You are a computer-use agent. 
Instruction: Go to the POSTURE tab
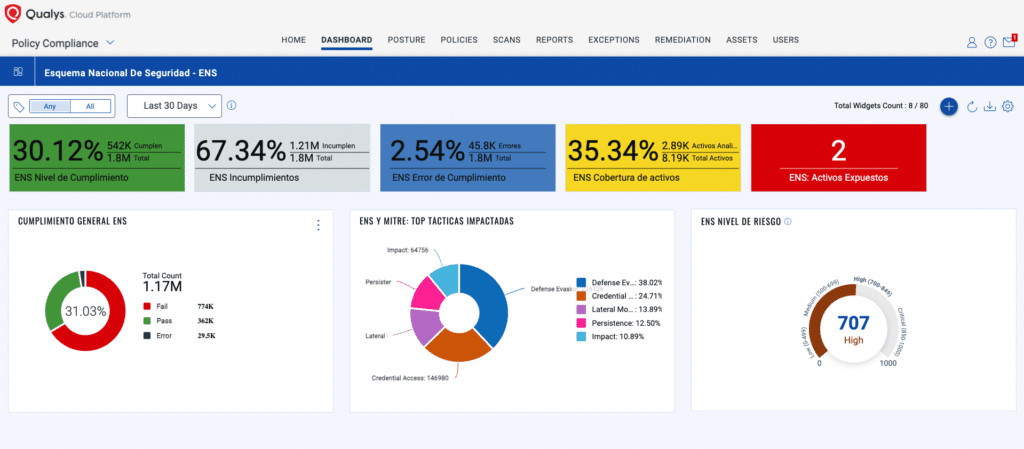pos(406,40)
